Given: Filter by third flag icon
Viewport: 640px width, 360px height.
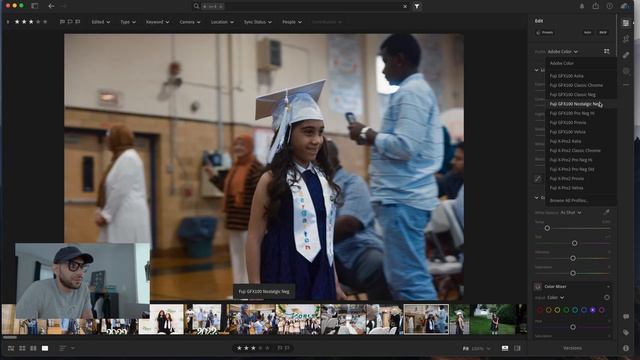Looking at the screenshot, I should tap(78, 22).
